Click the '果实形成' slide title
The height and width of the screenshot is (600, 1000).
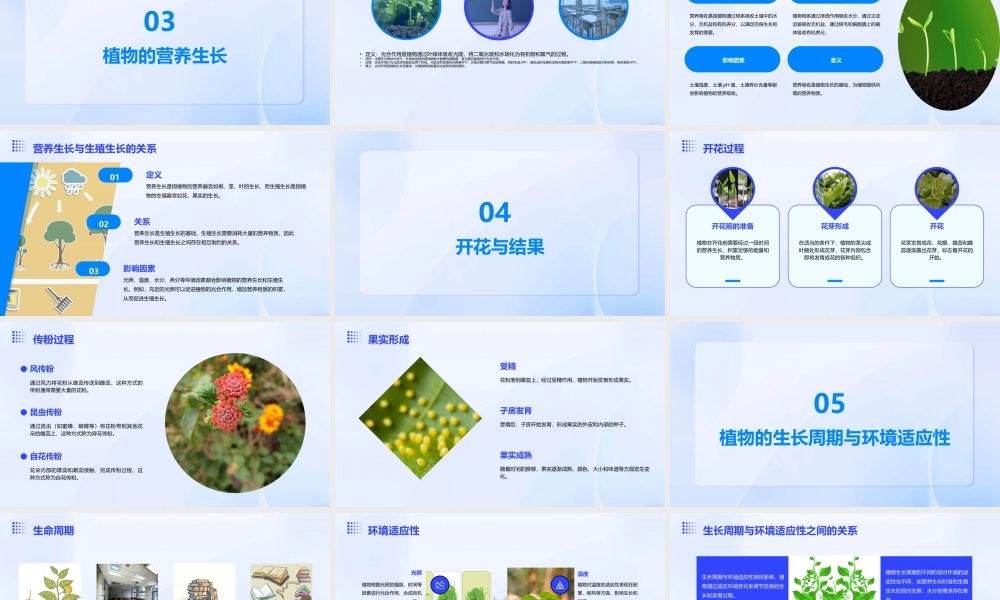click(388, 339)
